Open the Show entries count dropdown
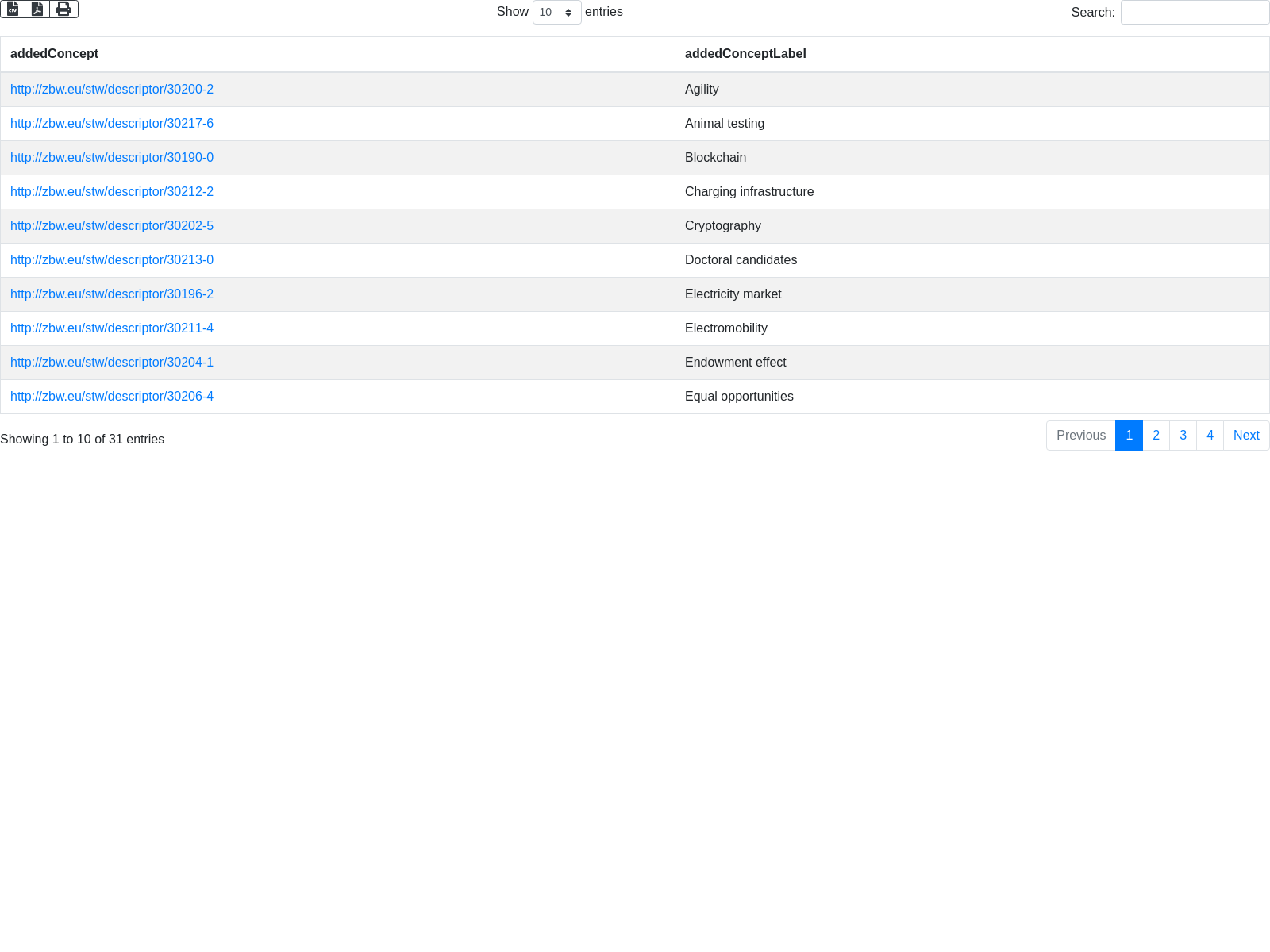The image size is (1270, 952). pos(556,13)
